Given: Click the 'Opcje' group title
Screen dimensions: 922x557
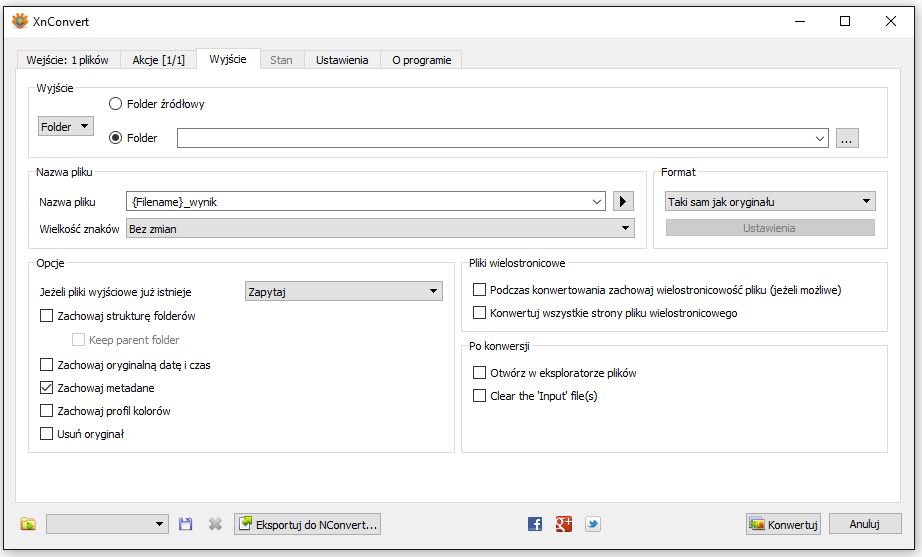Looking at the screenshot, I should pyautogui.click(x=50, y=263).
